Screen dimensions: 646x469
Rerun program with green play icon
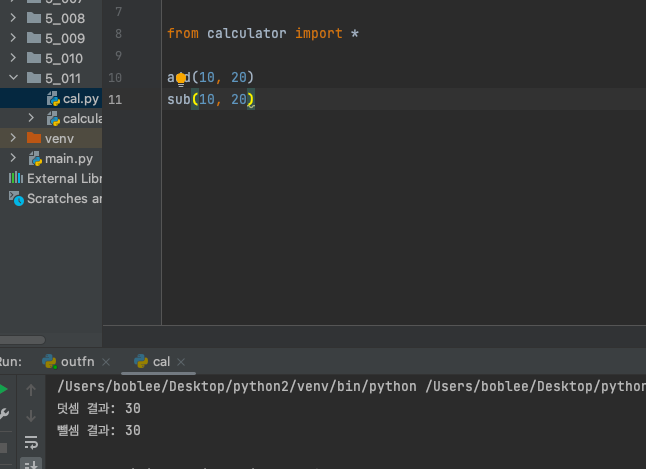point(3,389)
